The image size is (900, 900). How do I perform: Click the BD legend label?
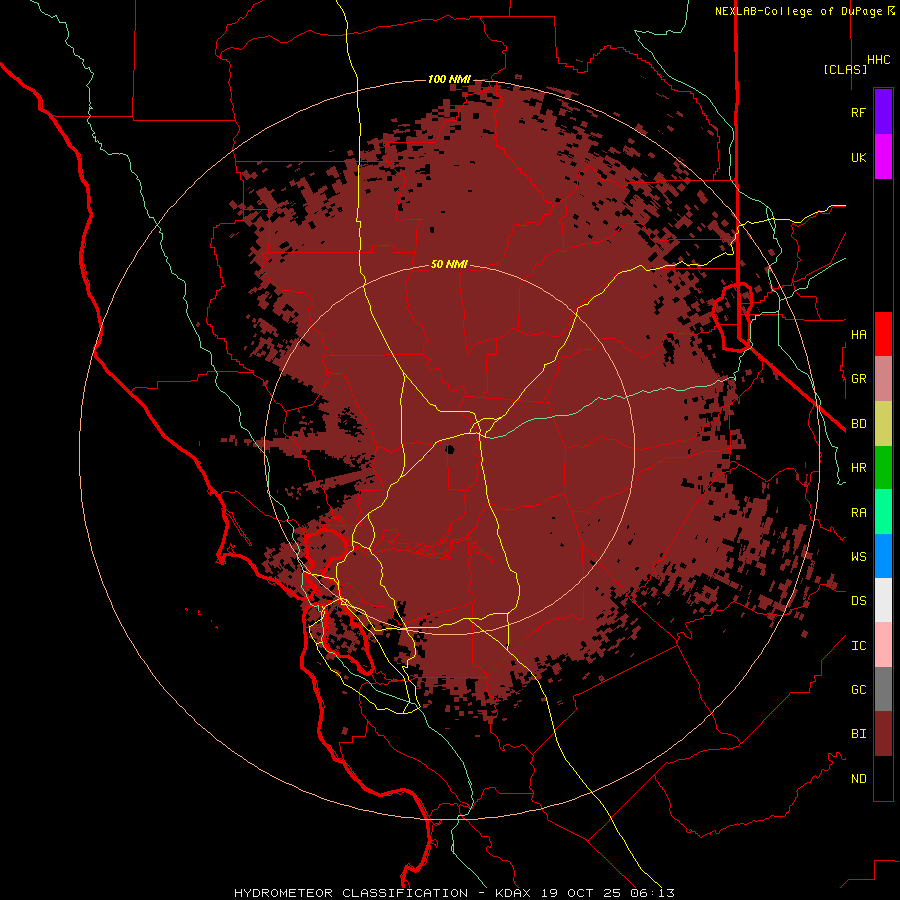point(858,424)
